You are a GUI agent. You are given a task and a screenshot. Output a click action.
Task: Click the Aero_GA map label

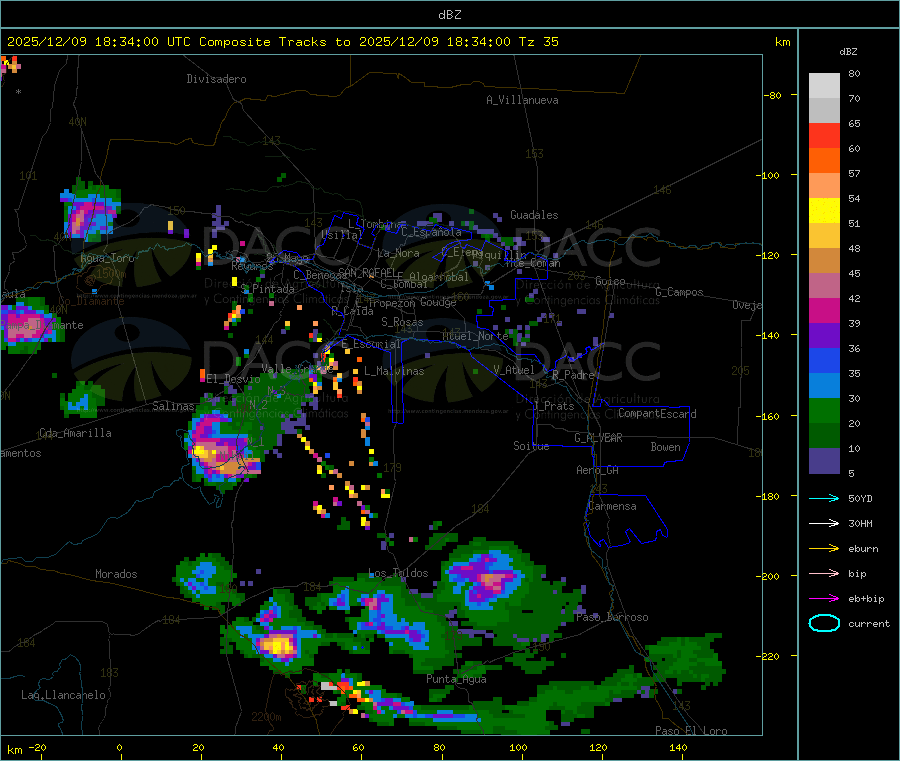tap(598, 470)
